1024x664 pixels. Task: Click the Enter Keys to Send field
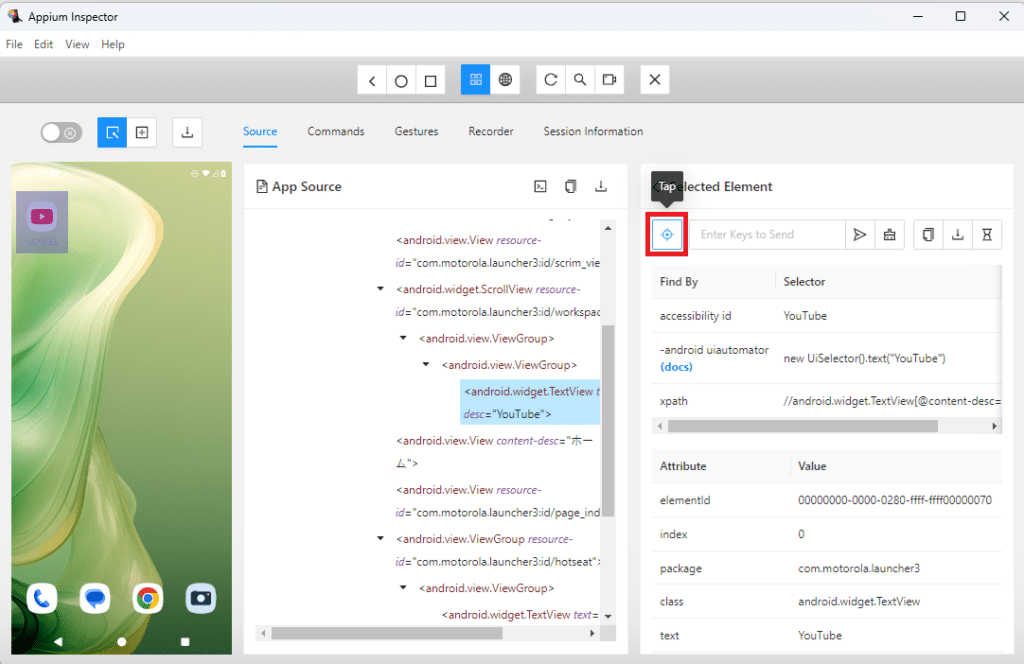point(767,234)
